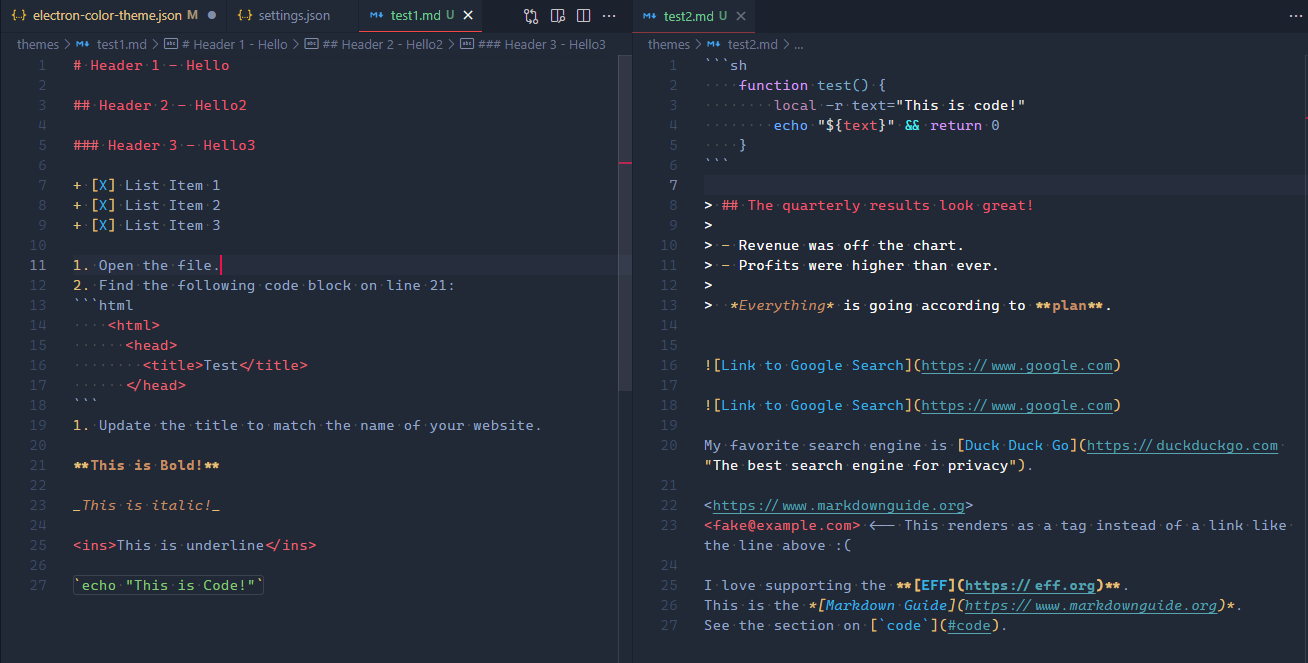
Task: Open More Actions menu in right editor group
Action: (x=1295, y=16)
